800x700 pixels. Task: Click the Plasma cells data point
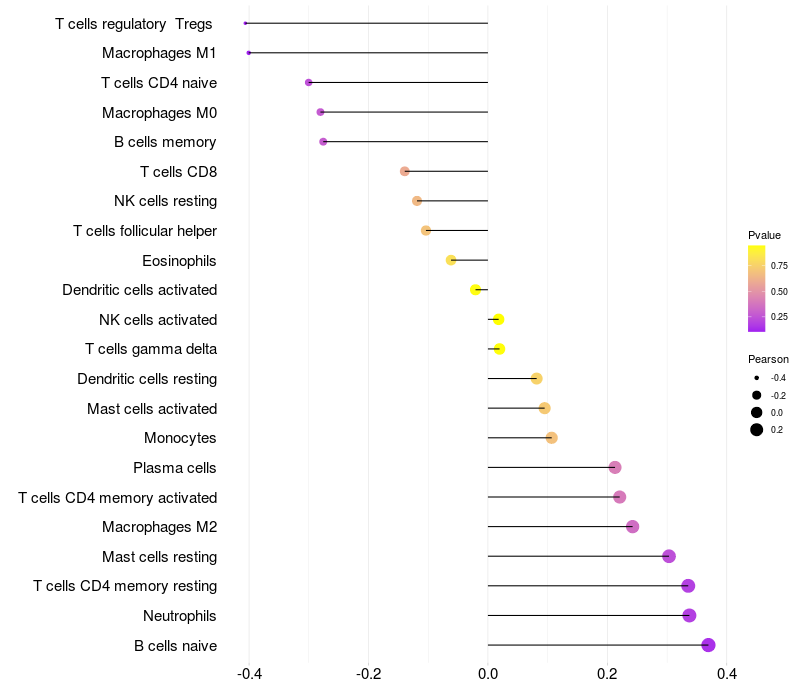pos(615,467)
